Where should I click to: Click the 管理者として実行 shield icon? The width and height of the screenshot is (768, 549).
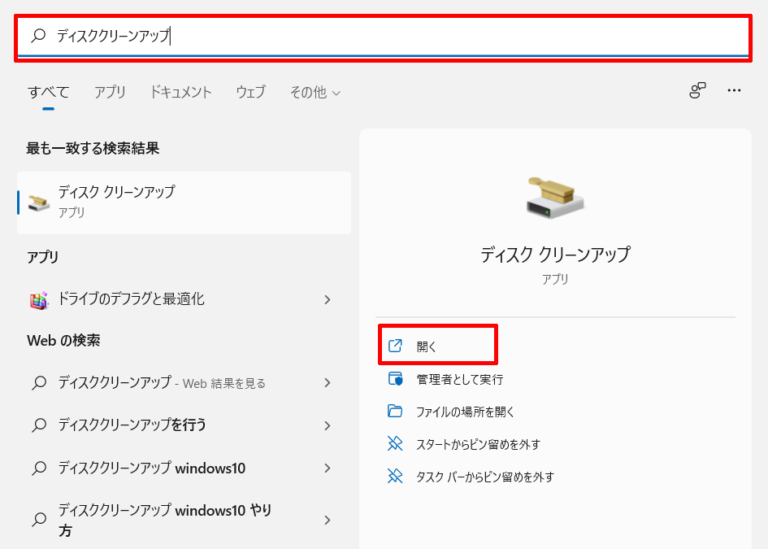point(395,379)
